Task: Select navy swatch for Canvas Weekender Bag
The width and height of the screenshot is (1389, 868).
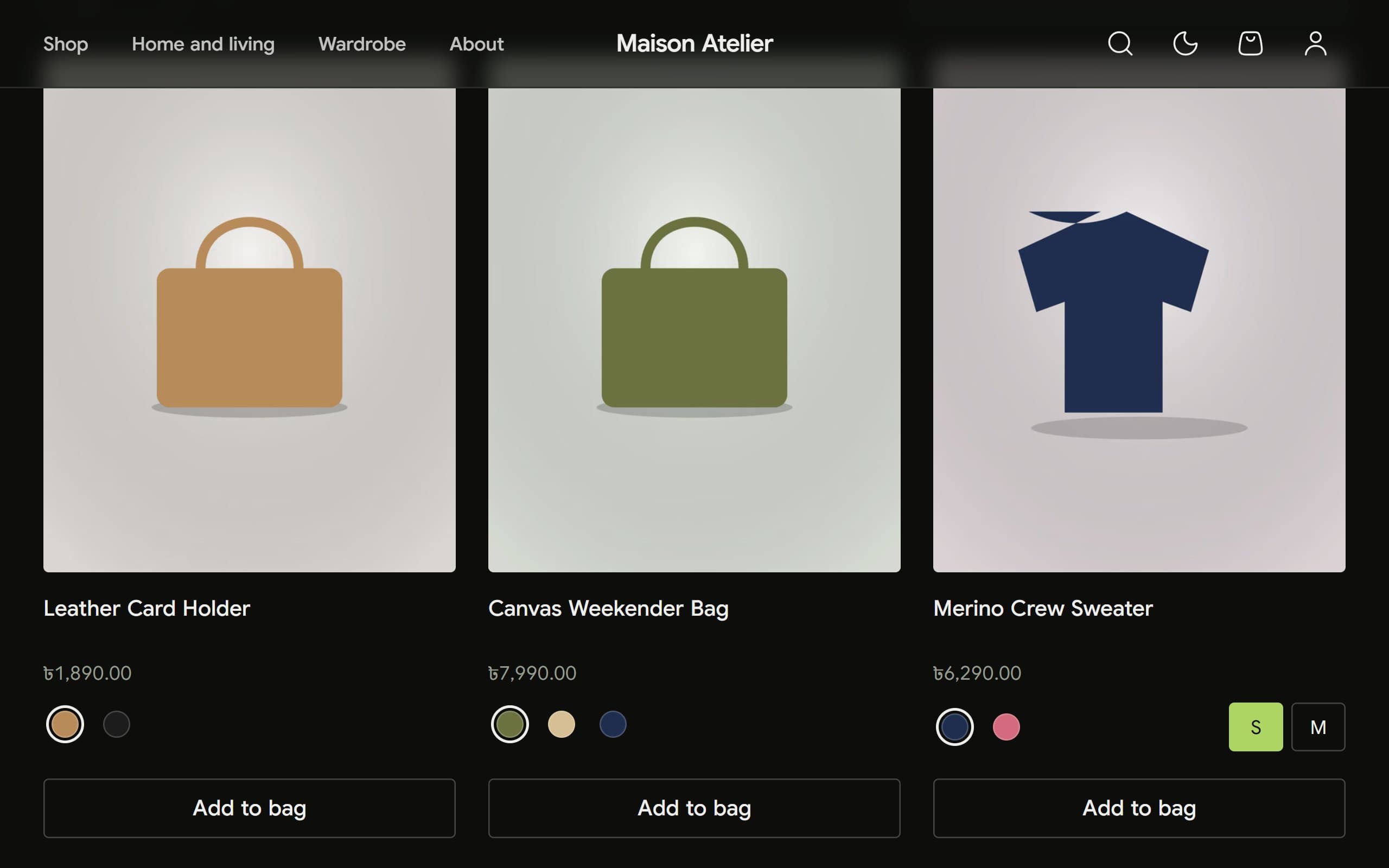Action: 613,724
